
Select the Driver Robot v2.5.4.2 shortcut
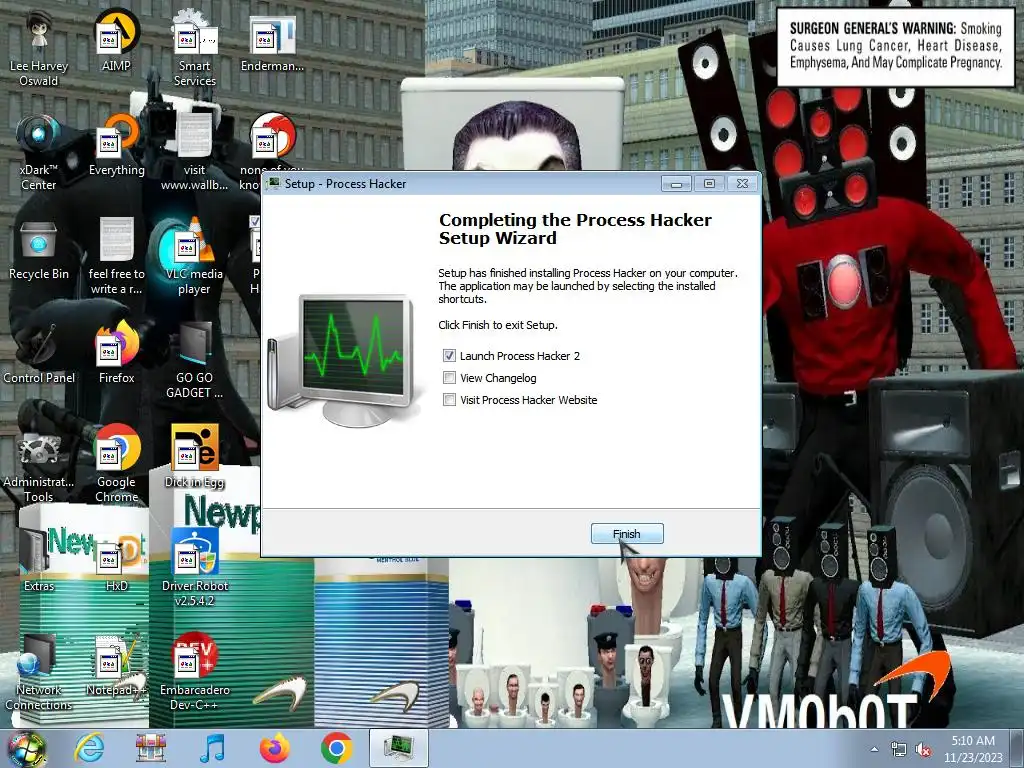194,568
